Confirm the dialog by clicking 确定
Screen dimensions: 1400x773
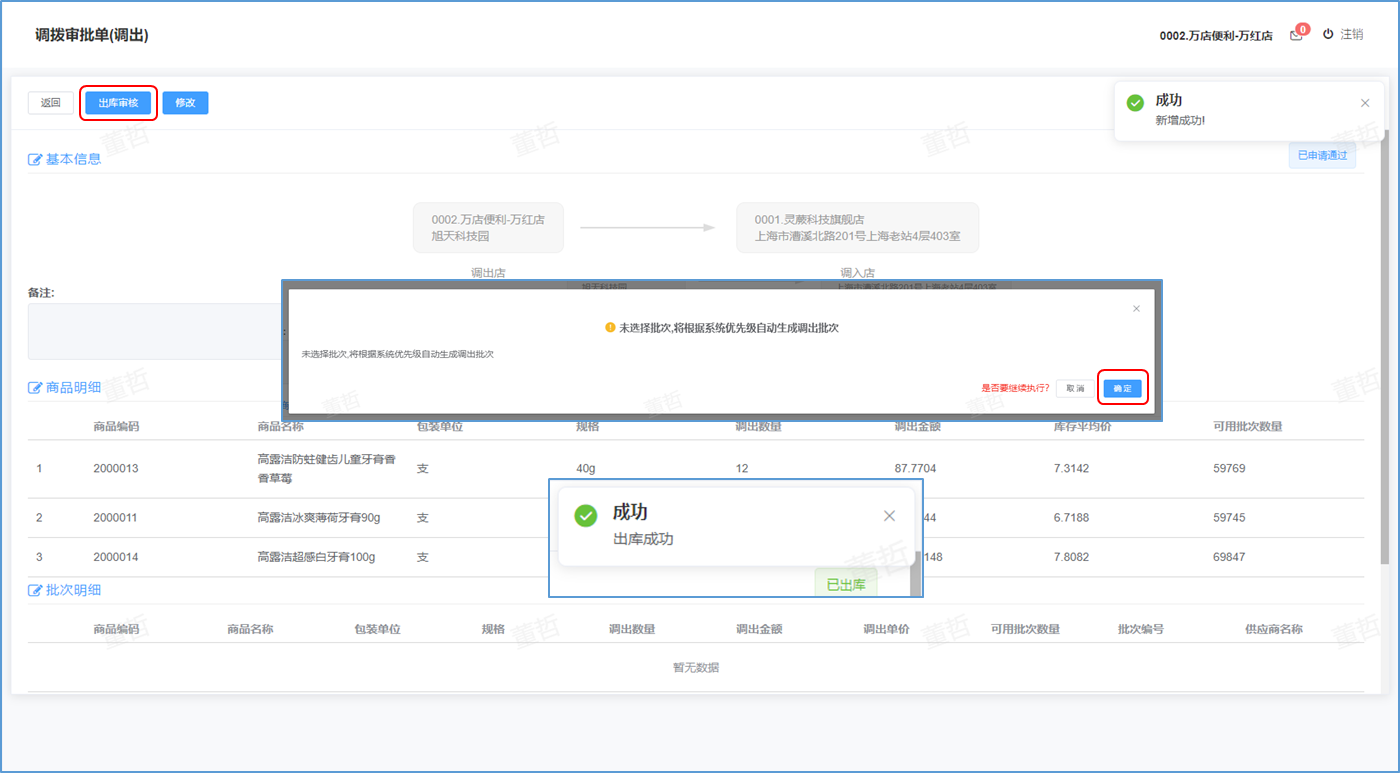pyautogui.click(x=1122, y=388)
